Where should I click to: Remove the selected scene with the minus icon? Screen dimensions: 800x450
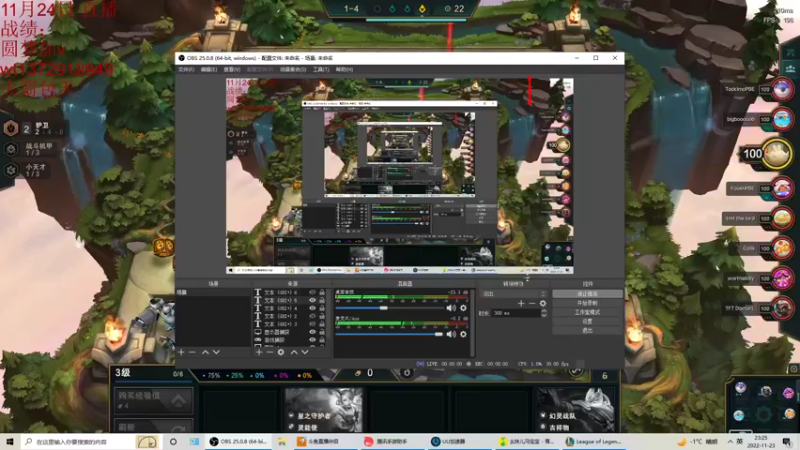point(192,352)
